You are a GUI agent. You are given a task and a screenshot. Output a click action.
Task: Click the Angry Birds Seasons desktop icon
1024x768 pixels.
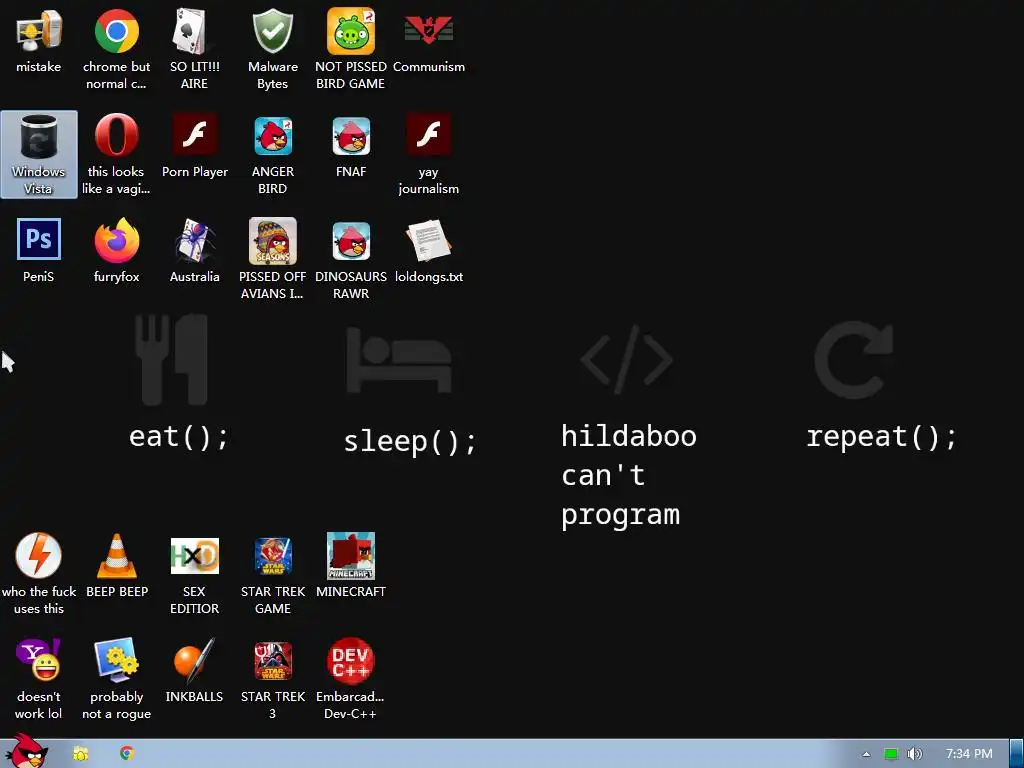point(272,241)
